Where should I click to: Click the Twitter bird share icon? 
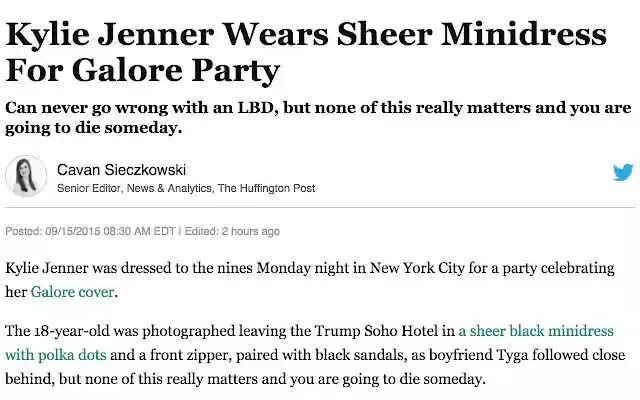623,172
